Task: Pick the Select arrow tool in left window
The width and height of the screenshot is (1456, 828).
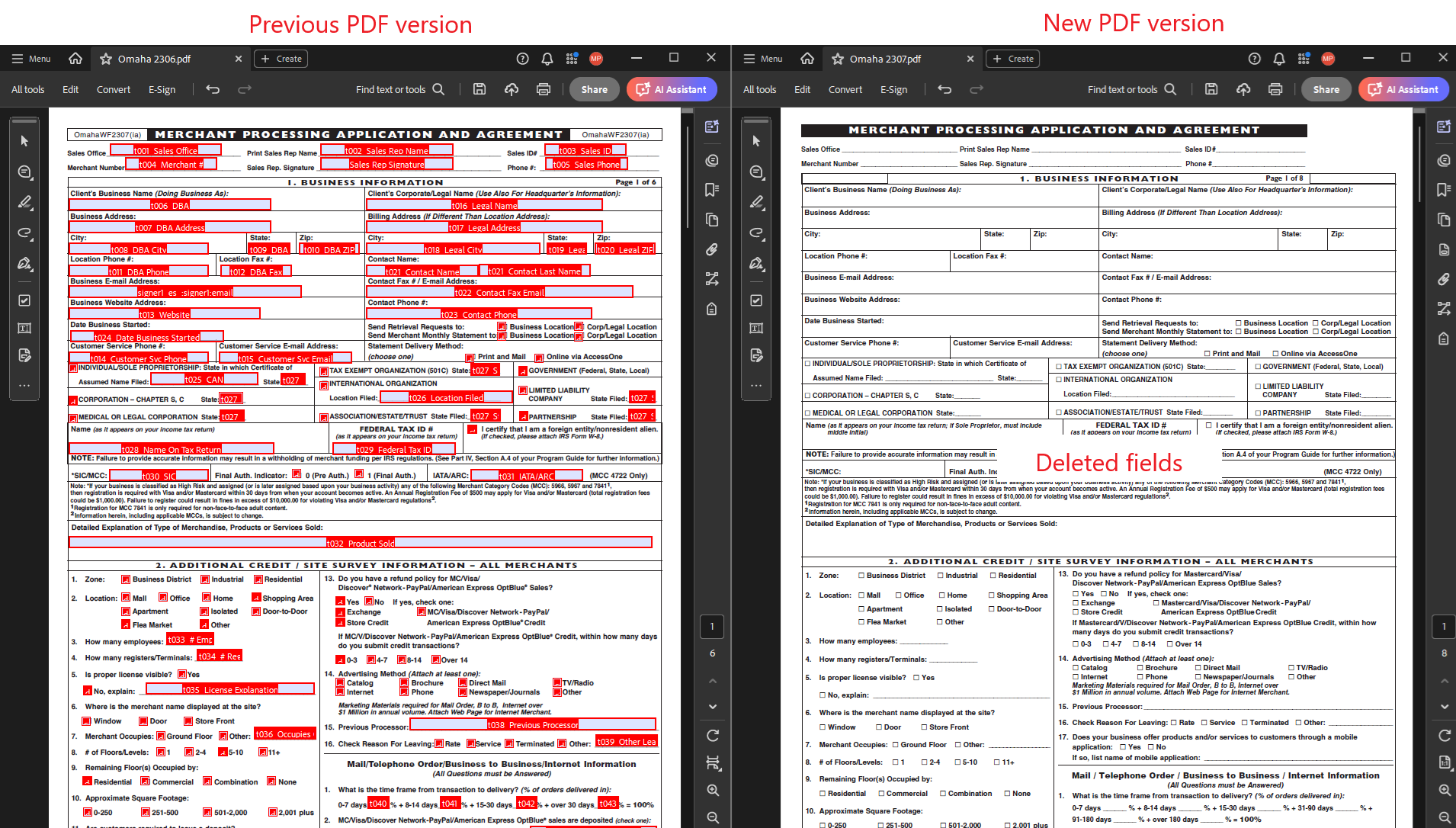Action: [x=24, y=141]
